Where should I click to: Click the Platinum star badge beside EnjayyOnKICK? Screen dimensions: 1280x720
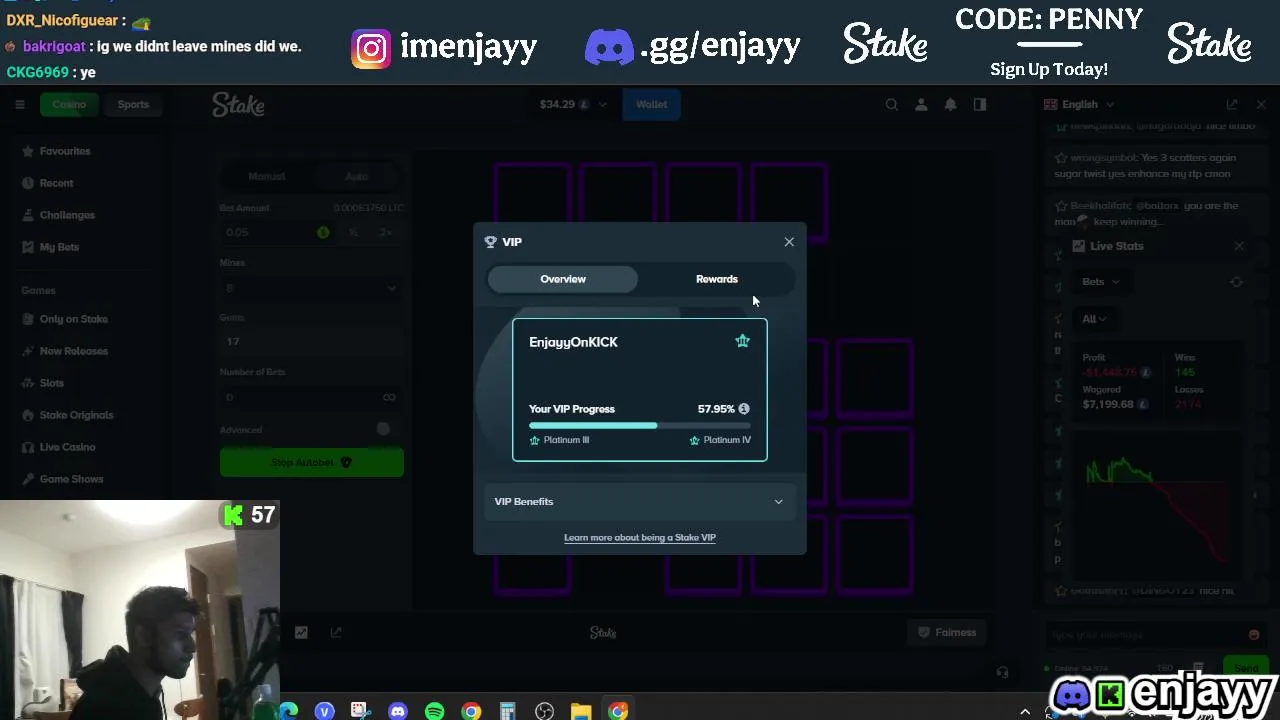[742, 341]
